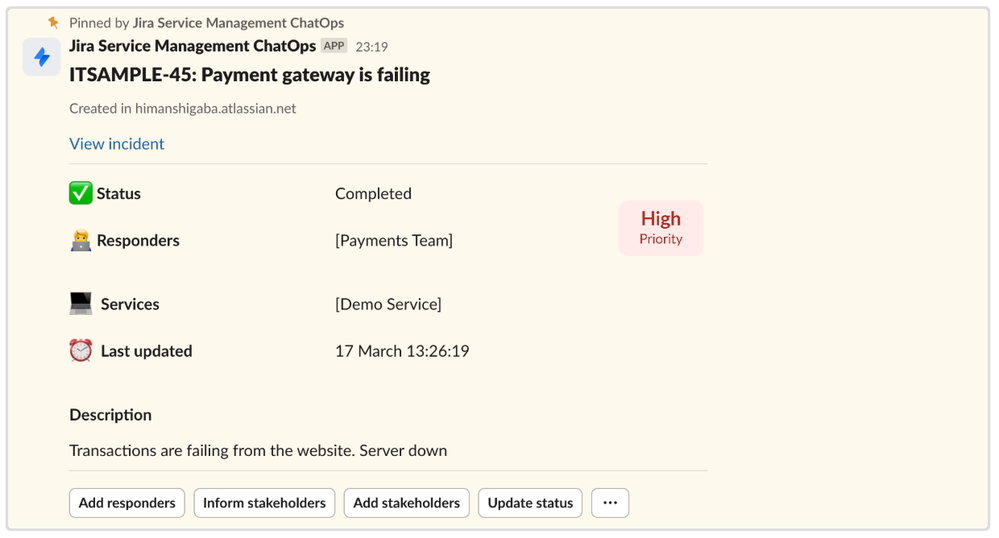
Task: Click the [Demo Service] services value
Action: pyautogui.click(x=388, y=304)
